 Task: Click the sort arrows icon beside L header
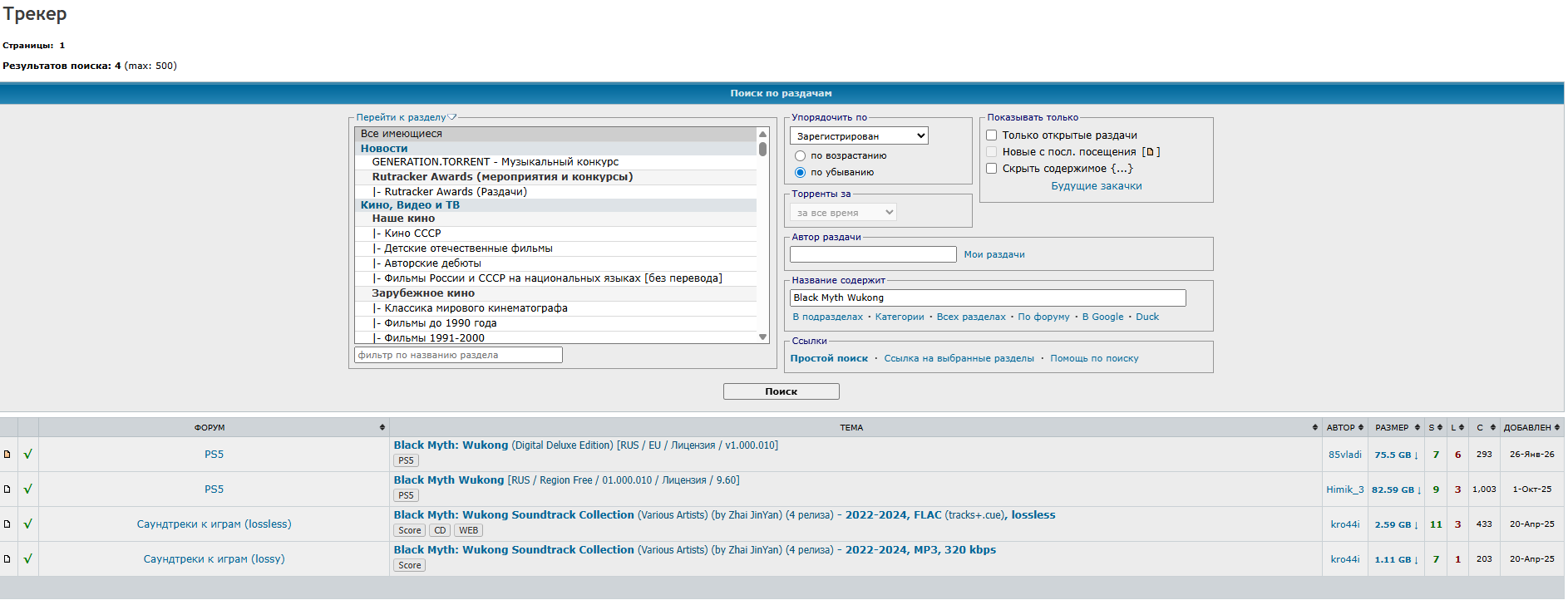(1462, 427)
